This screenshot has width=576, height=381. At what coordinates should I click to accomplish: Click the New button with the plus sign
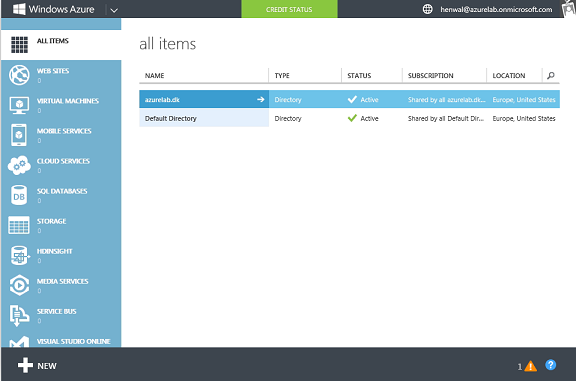(37, 366)
